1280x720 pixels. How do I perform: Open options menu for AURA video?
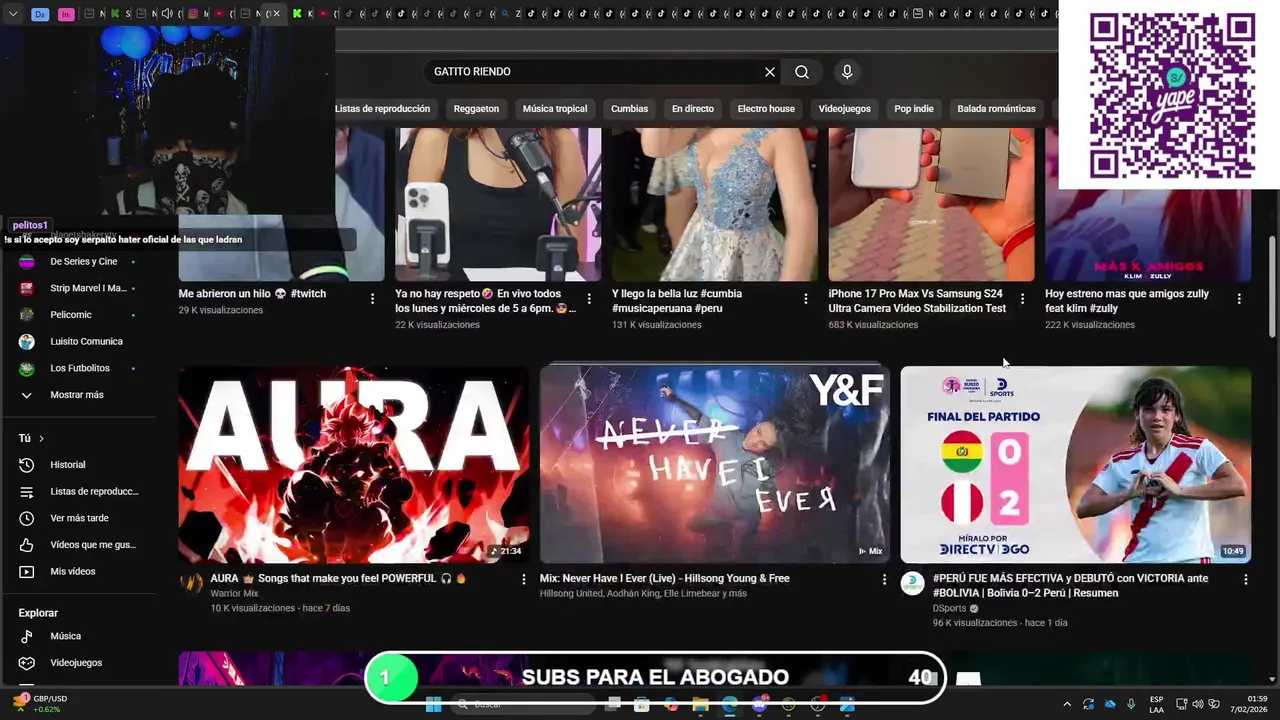click(x=523, y=579)
